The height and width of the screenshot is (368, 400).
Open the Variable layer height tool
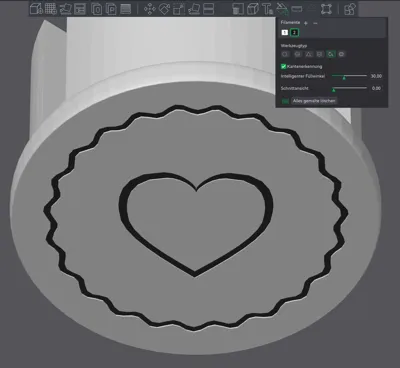coord(125,9)
